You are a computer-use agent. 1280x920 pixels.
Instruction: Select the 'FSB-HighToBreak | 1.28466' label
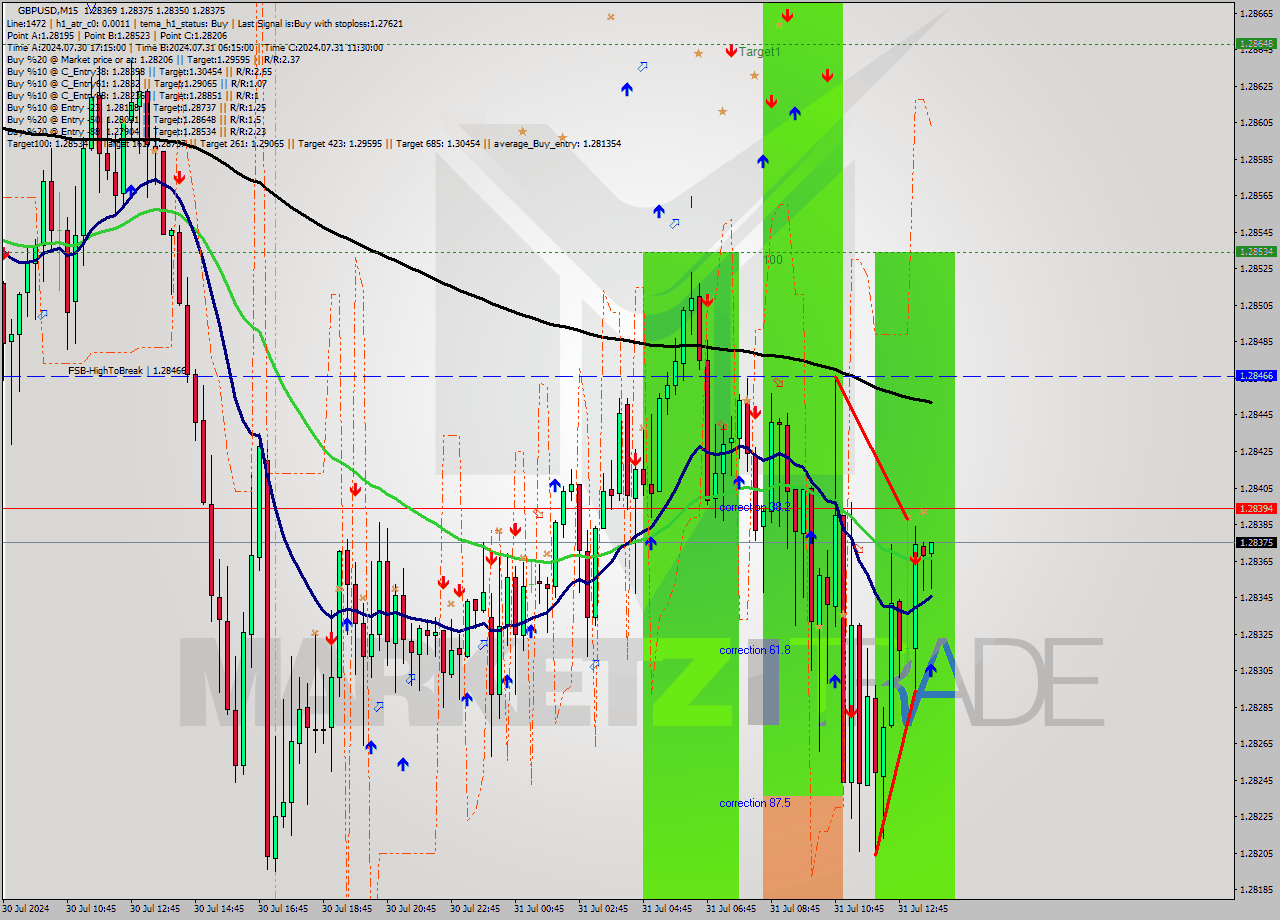[127, 371]
